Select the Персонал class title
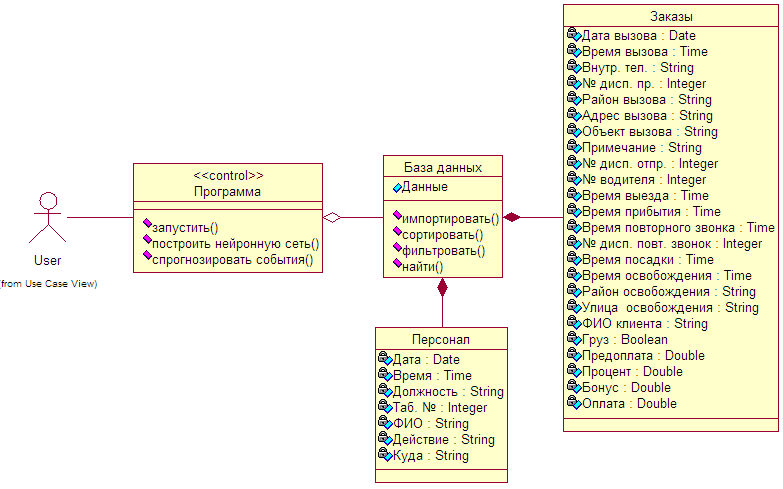 pyautogui.click(x=441, y=339)
